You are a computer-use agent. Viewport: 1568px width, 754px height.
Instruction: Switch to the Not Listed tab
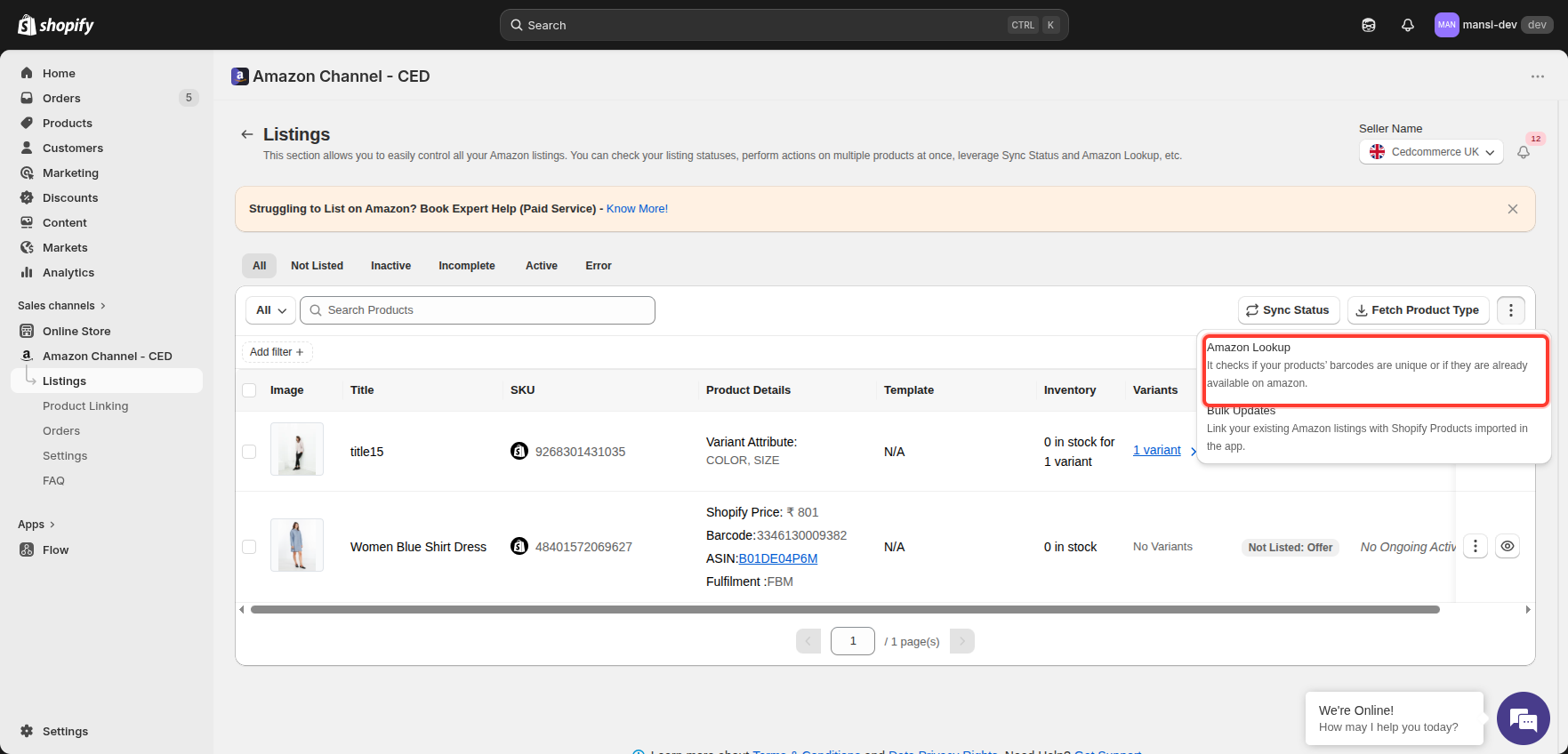point(317,266)
